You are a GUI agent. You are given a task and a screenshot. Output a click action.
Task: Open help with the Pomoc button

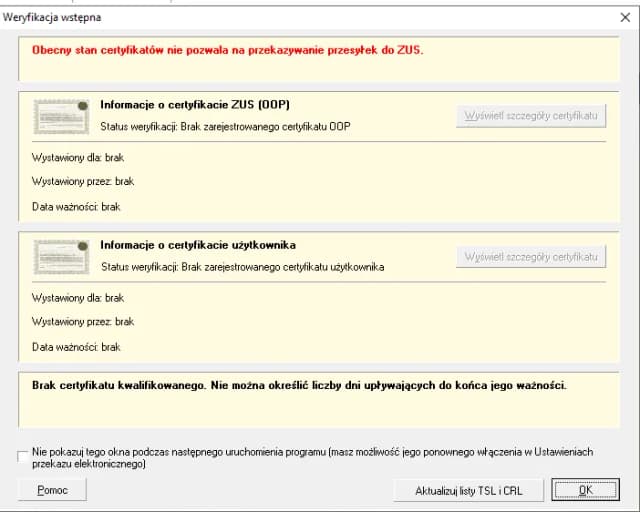(x=52, y=490)
